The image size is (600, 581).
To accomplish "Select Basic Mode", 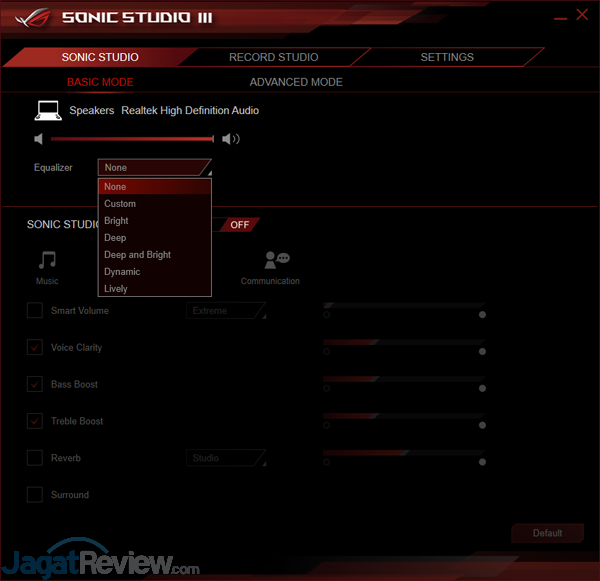I will [100, 82].
